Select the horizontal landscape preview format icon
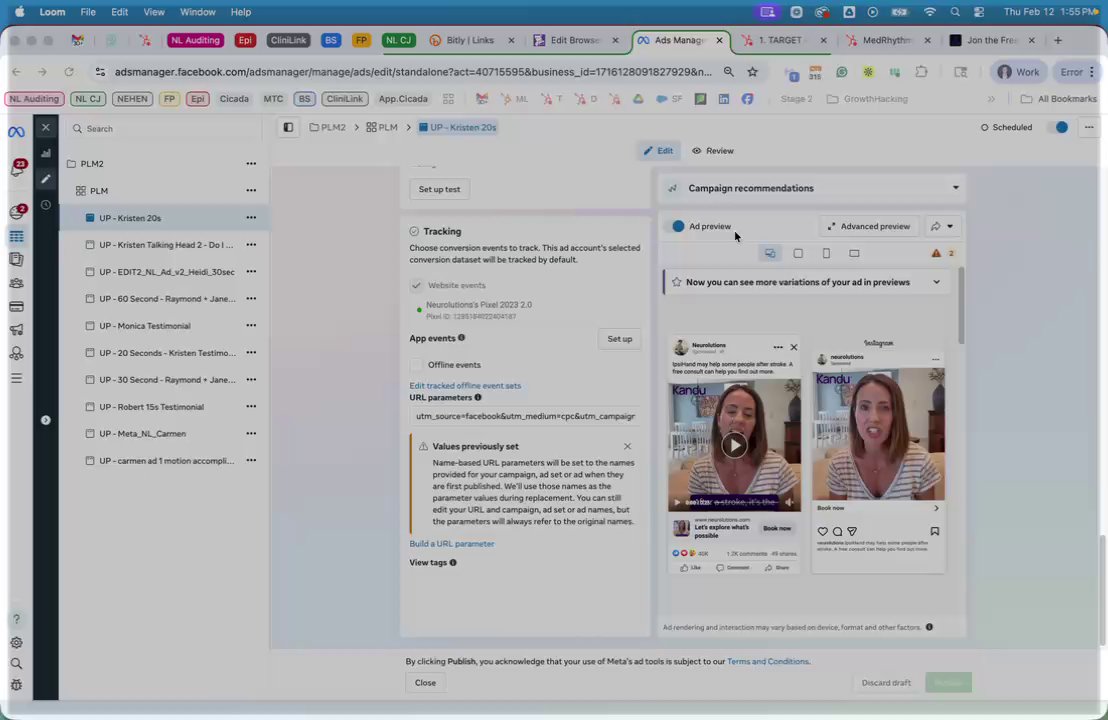Viewport: 1108px width, 720px height. click(854, 254)
